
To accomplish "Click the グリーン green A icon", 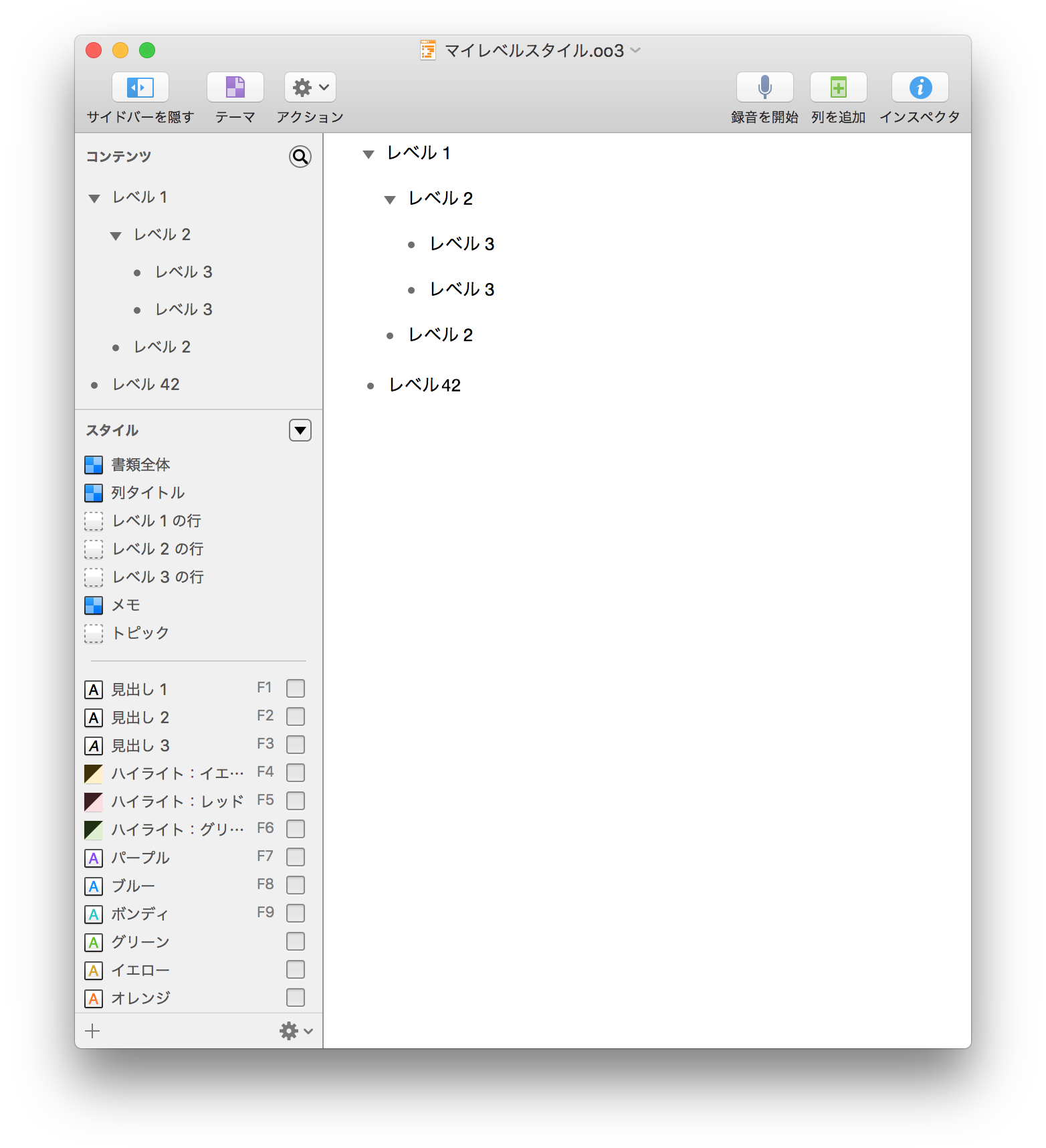I will [94, 943].
